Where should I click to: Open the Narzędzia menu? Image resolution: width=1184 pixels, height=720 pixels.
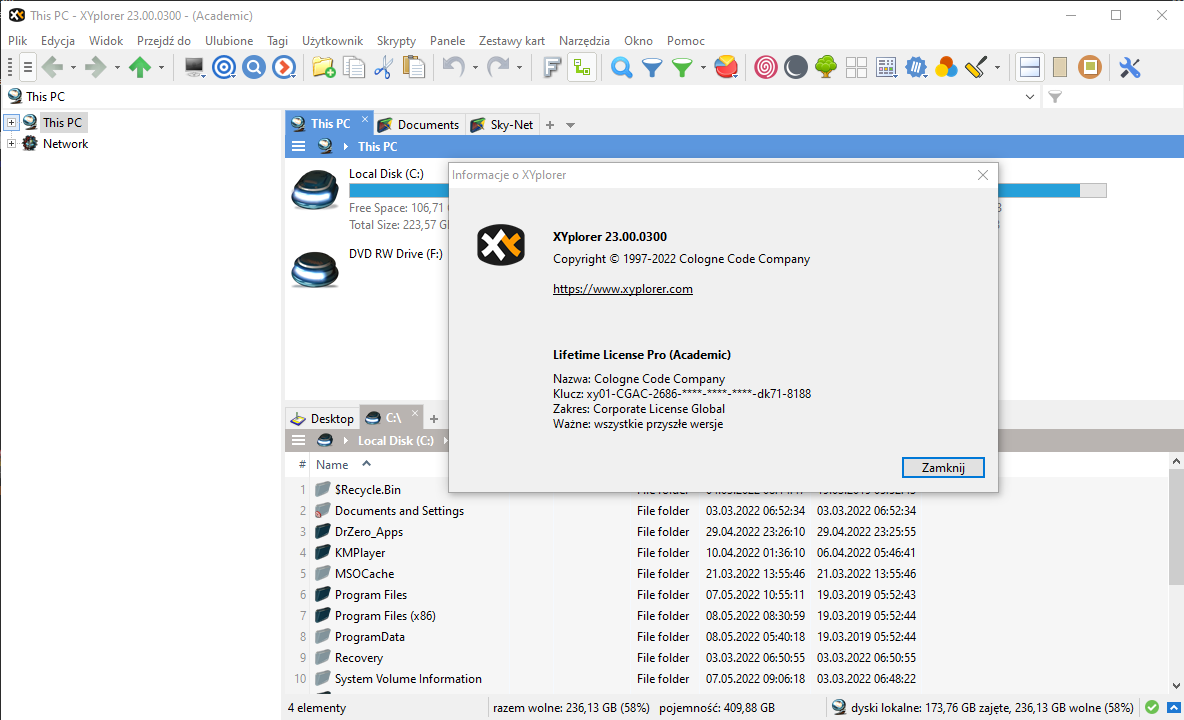[x=584, y=41]
